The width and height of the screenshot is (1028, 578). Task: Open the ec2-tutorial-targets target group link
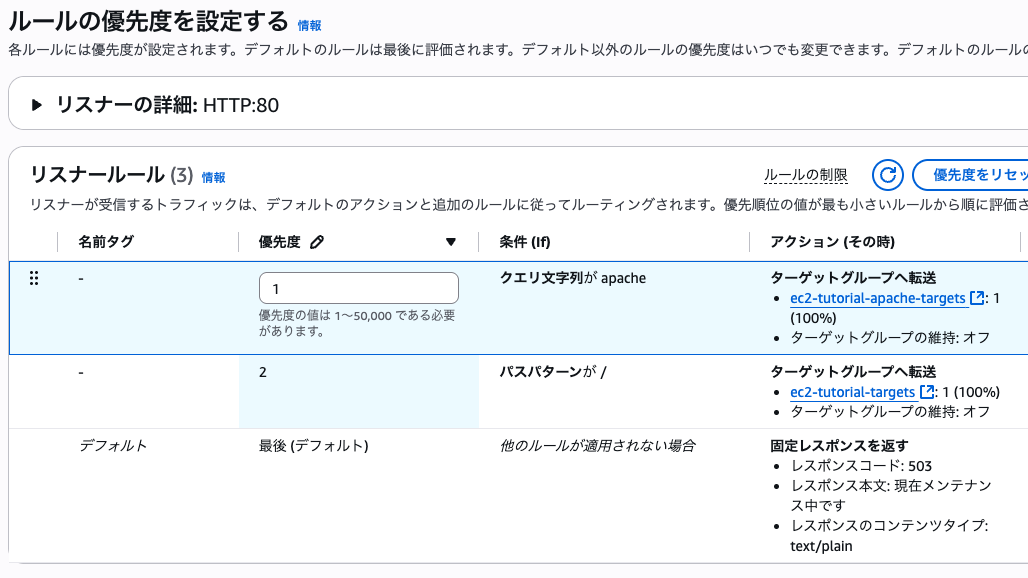click(x=852, y=392)
